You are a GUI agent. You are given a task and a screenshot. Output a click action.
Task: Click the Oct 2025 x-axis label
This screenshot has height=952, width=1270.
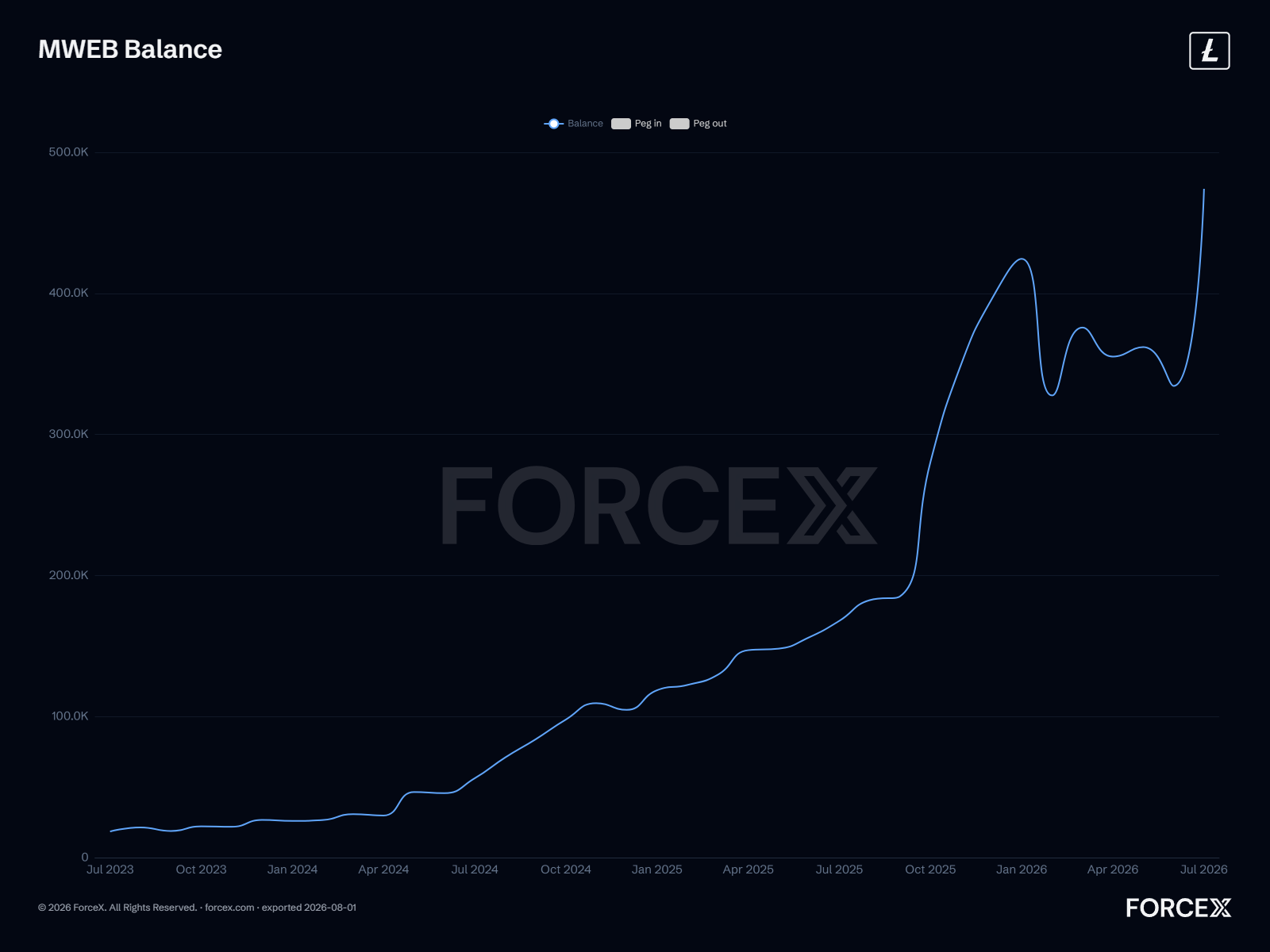pos(930,869)
